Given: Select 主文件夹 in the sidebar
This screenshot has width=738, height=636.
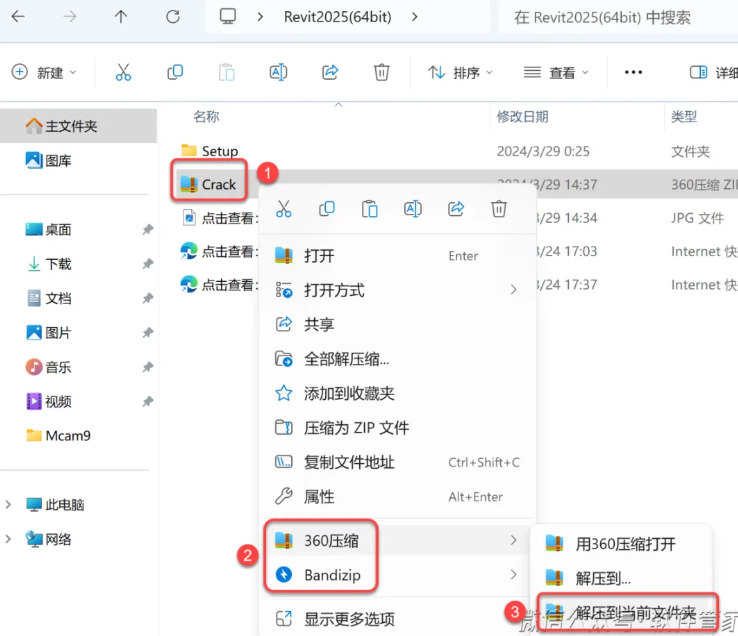Looking at the screenshot, I should coord(78,126).
